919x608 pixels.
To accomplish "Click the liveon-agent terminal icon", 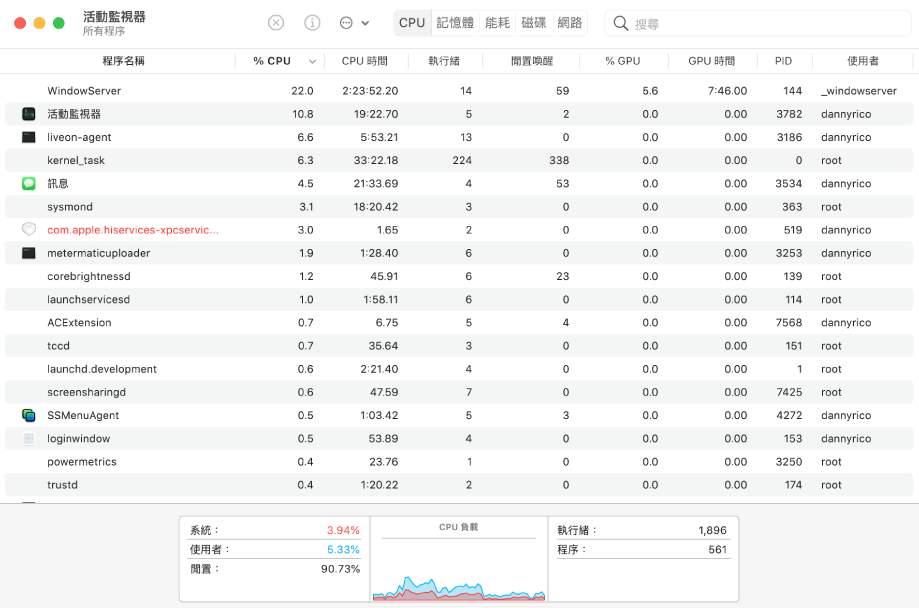I will click(x=29, y=137).
